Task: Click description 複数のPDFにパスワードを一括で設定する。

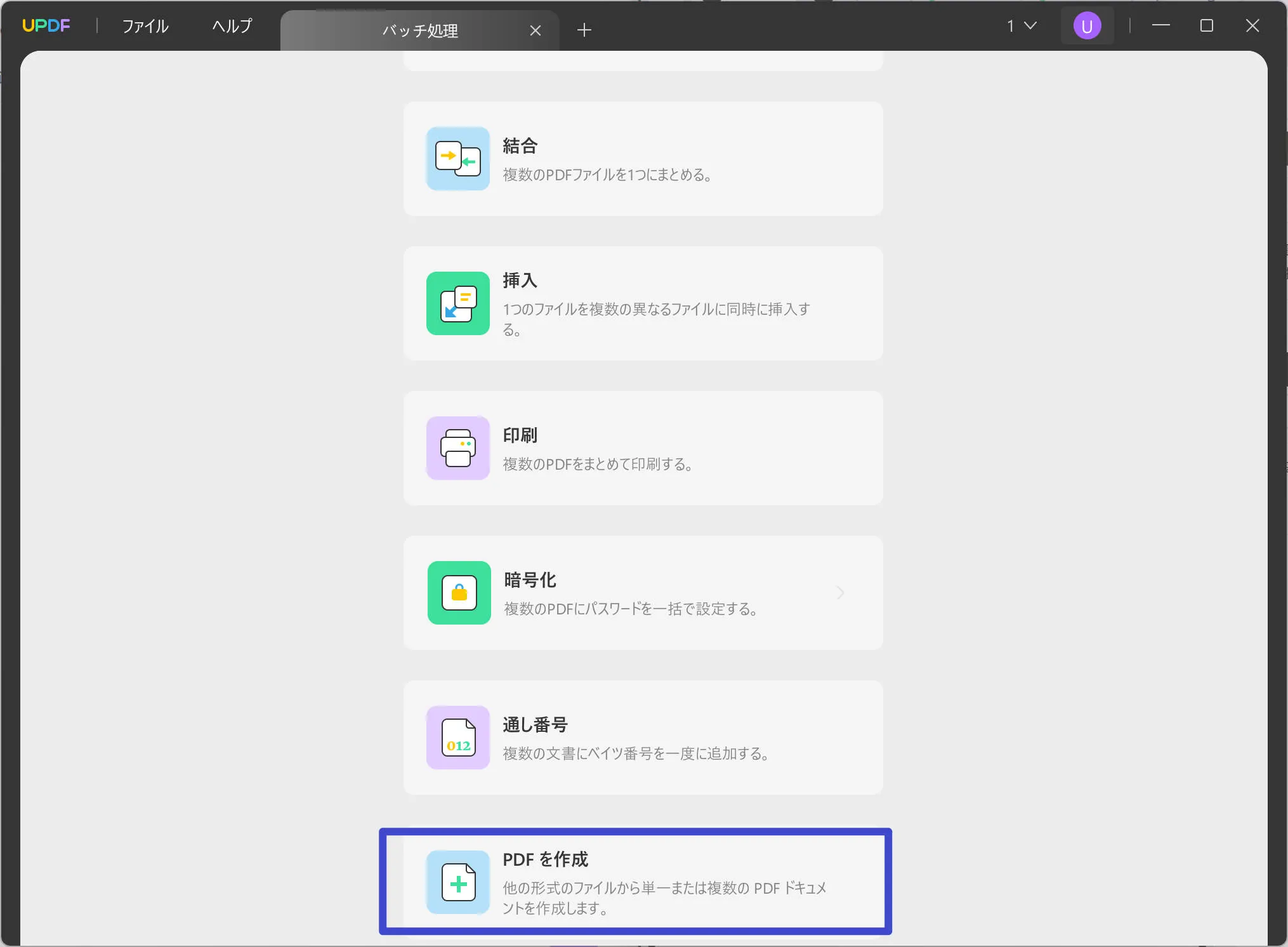Action: [x=631, y=609]
